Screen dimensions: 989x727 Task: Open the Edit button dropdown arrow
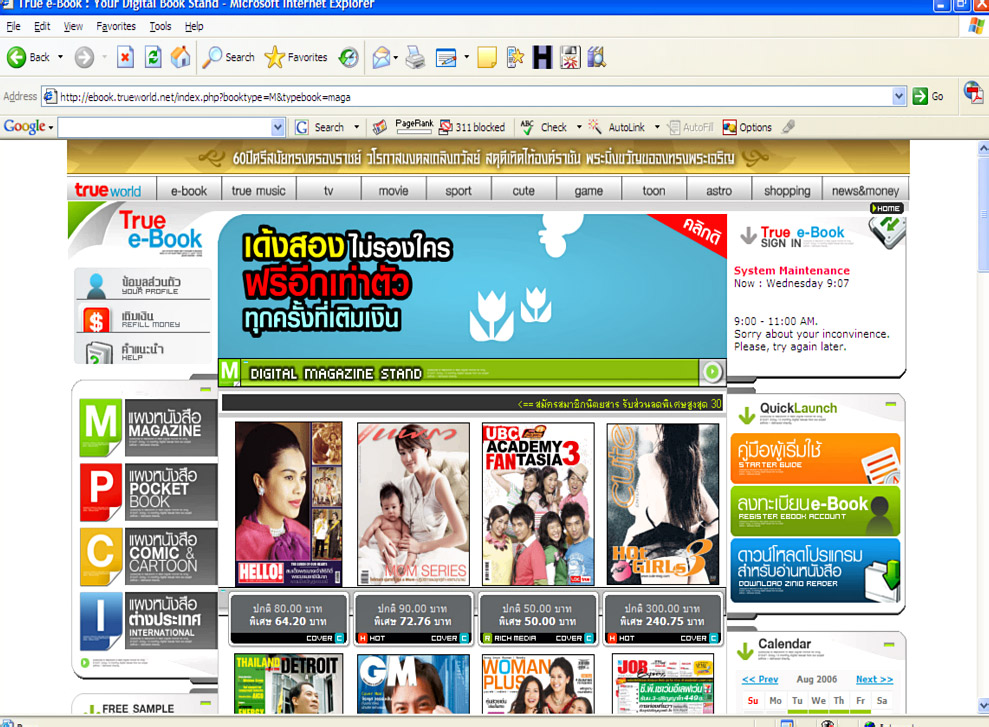pos(467,57)
